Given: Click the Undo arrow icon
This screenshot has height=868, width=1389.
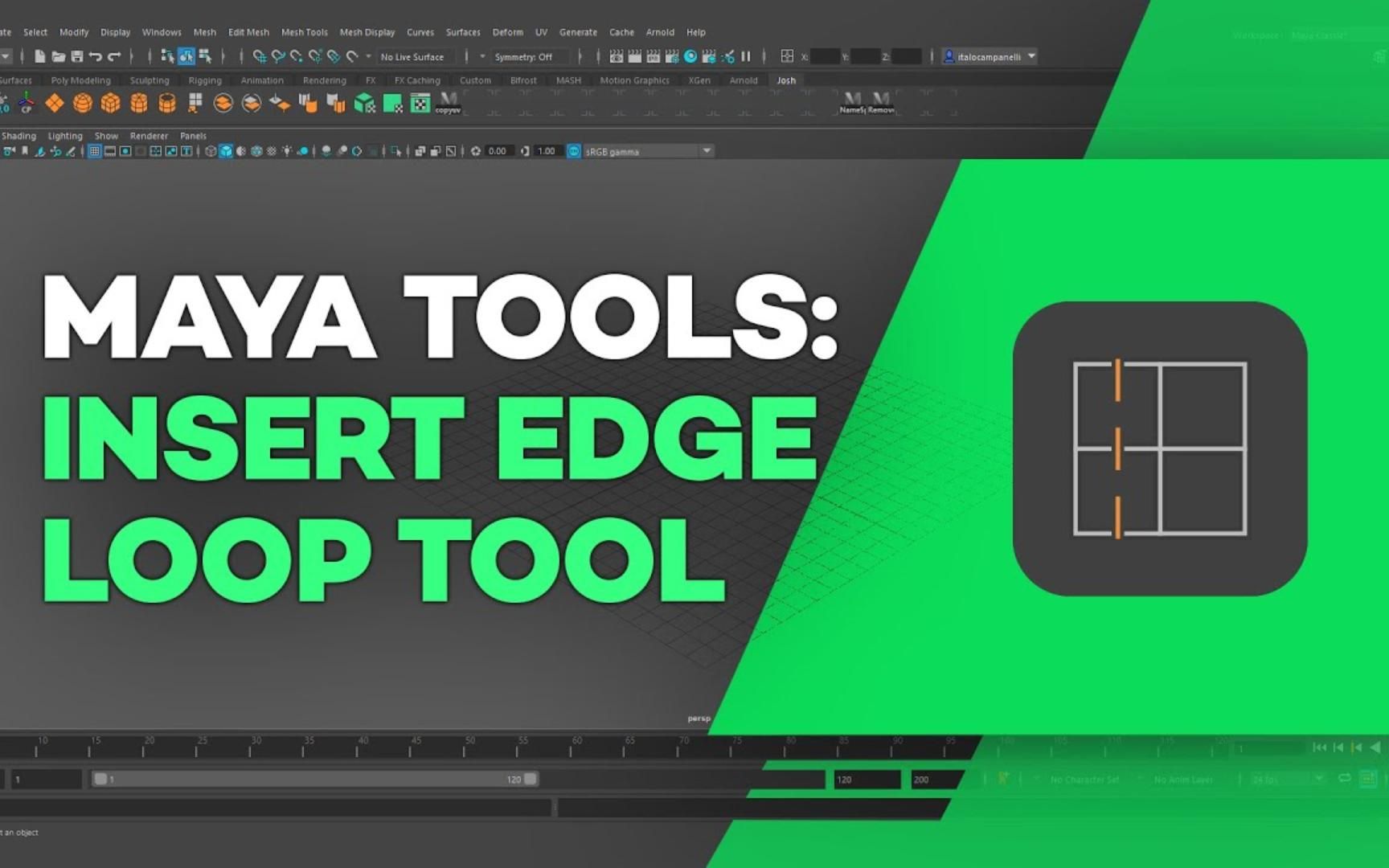Looking at the screenshot, I should [96, 56].
